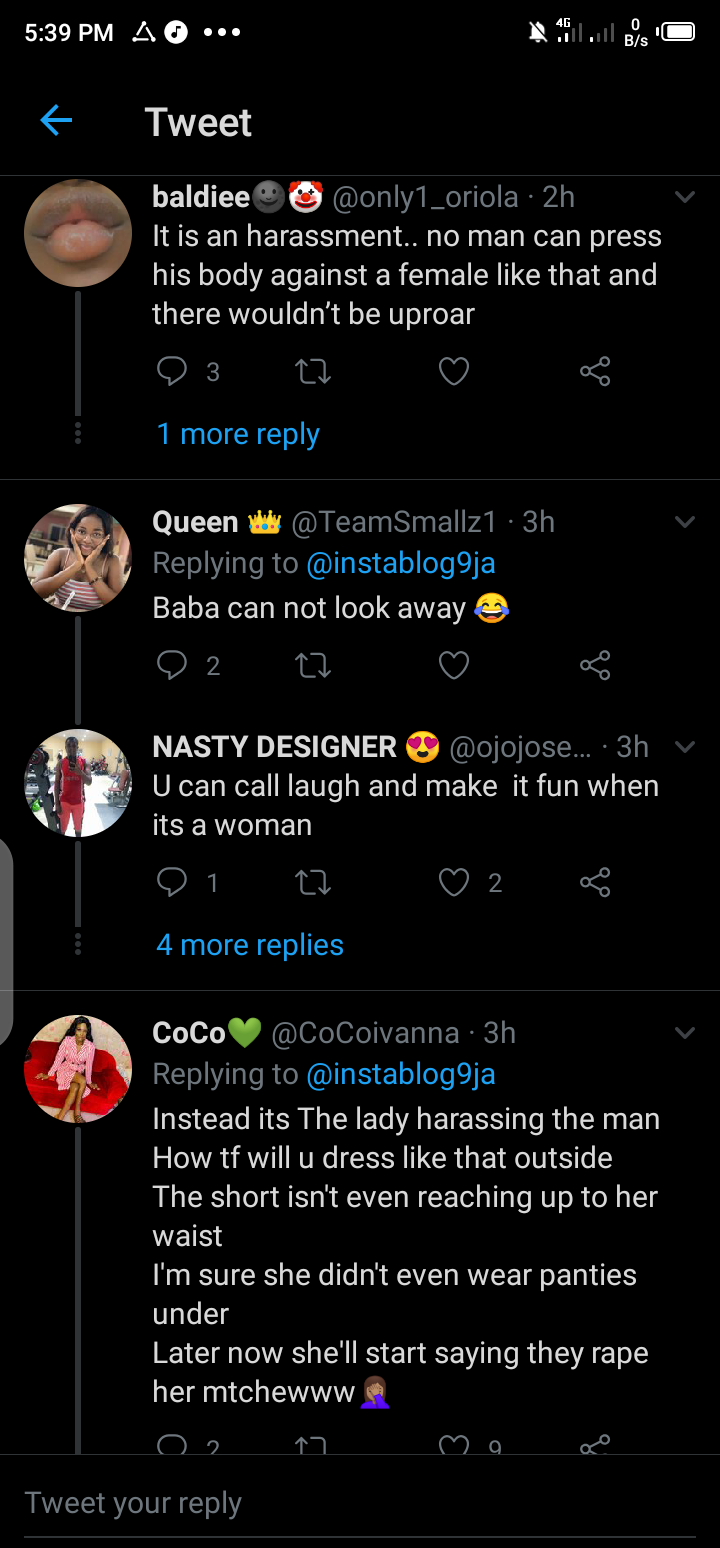Image resolution: width=720 pixels, height=1548 pixels.
Task: Open the dropdown arrow on baldiee's tweet
Action: 685,197
